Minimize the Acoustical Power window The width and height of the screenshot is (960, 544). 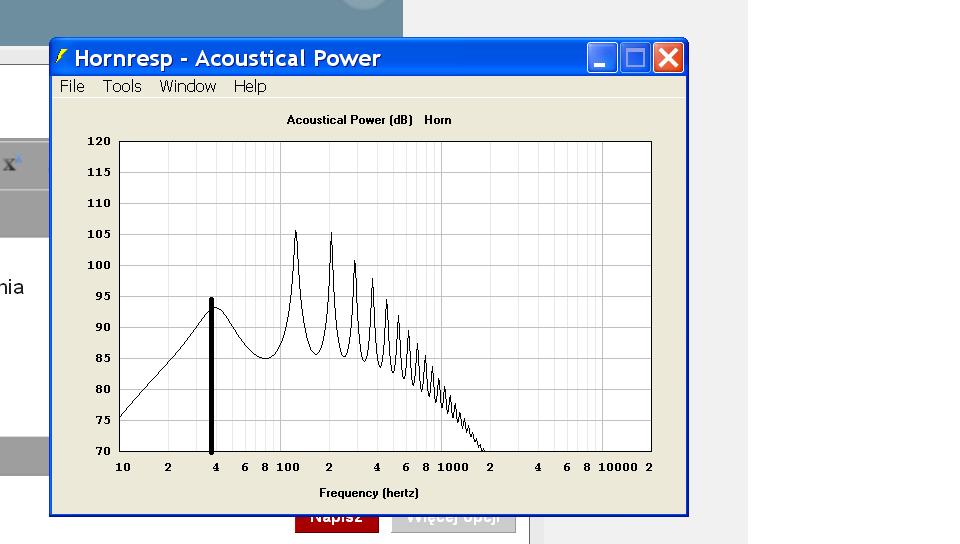602,58
